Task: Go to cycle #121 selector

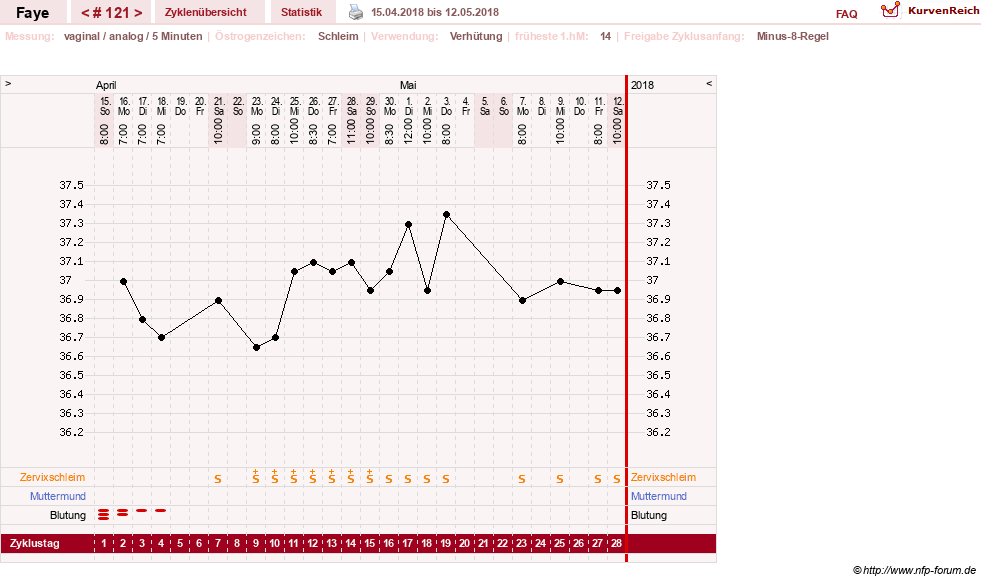Action: [111, 13]
